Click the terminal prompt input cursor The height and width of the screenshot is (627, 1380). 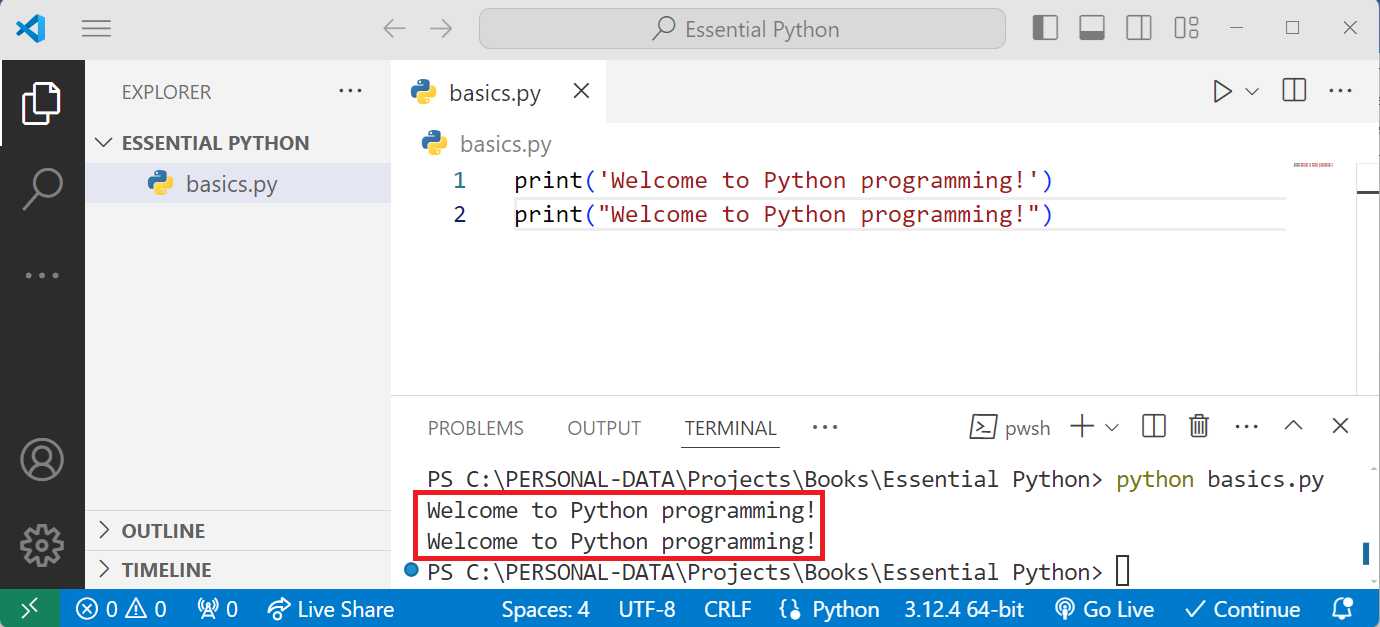coord(1122,572)
